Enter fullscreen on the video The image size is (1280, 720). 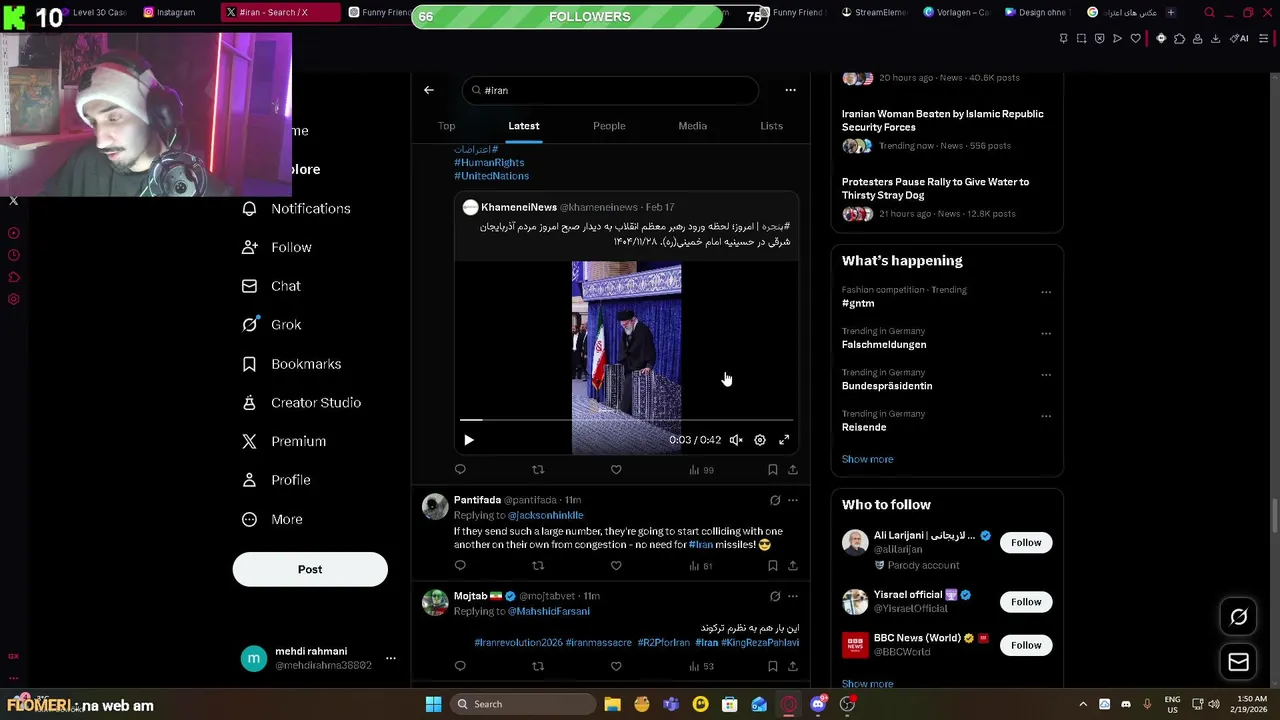pos(784,440)
